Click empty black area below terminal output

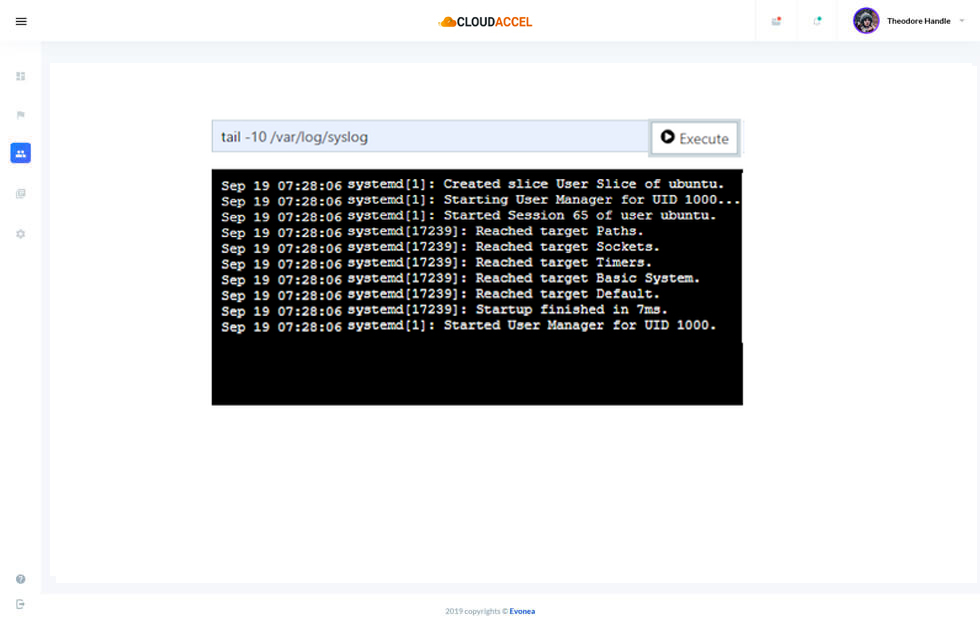pyautogui.click(x=476, y=372)
